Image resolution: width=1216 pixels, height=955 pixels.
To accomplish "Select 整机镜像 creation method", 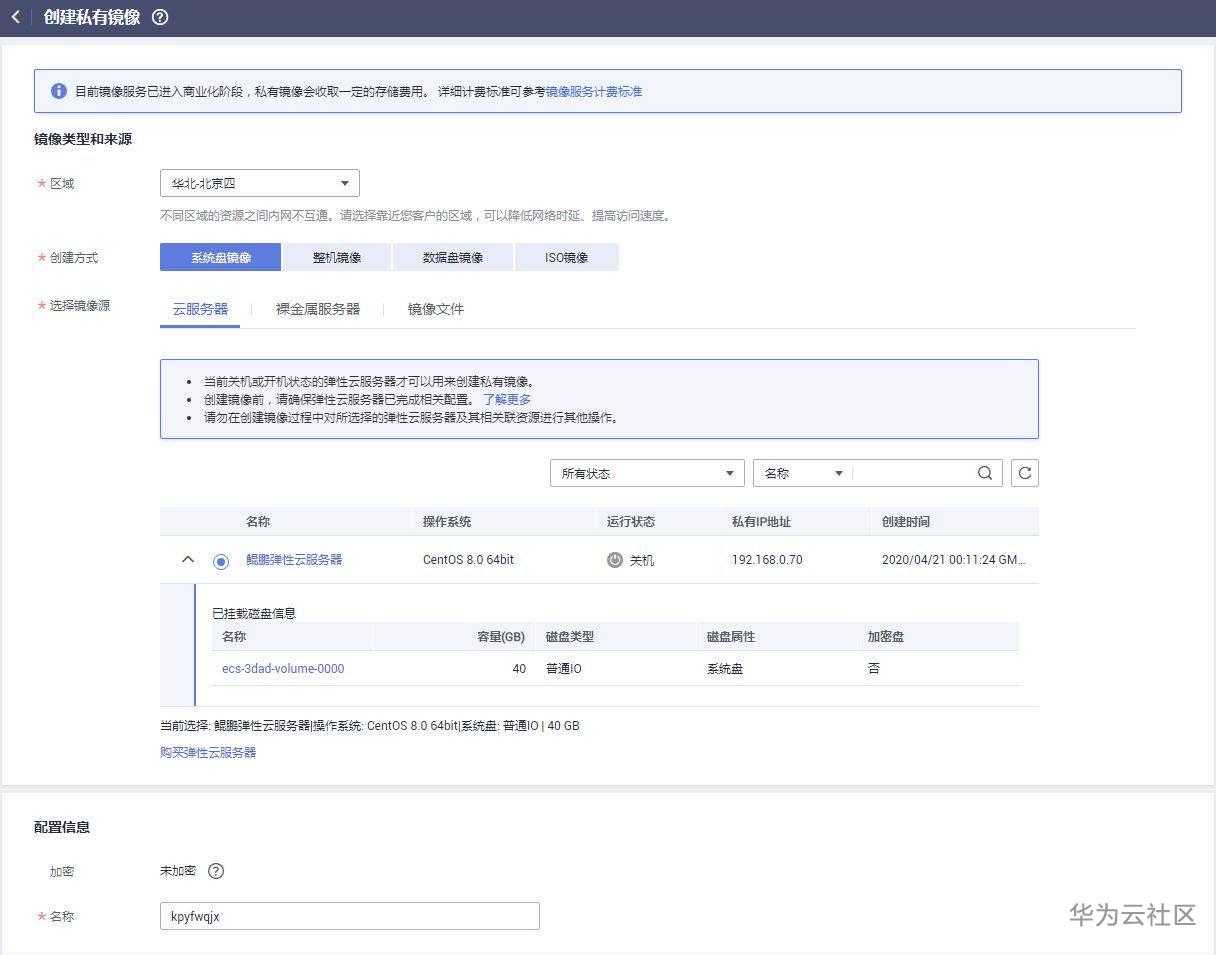I will (x=337, y=257).
